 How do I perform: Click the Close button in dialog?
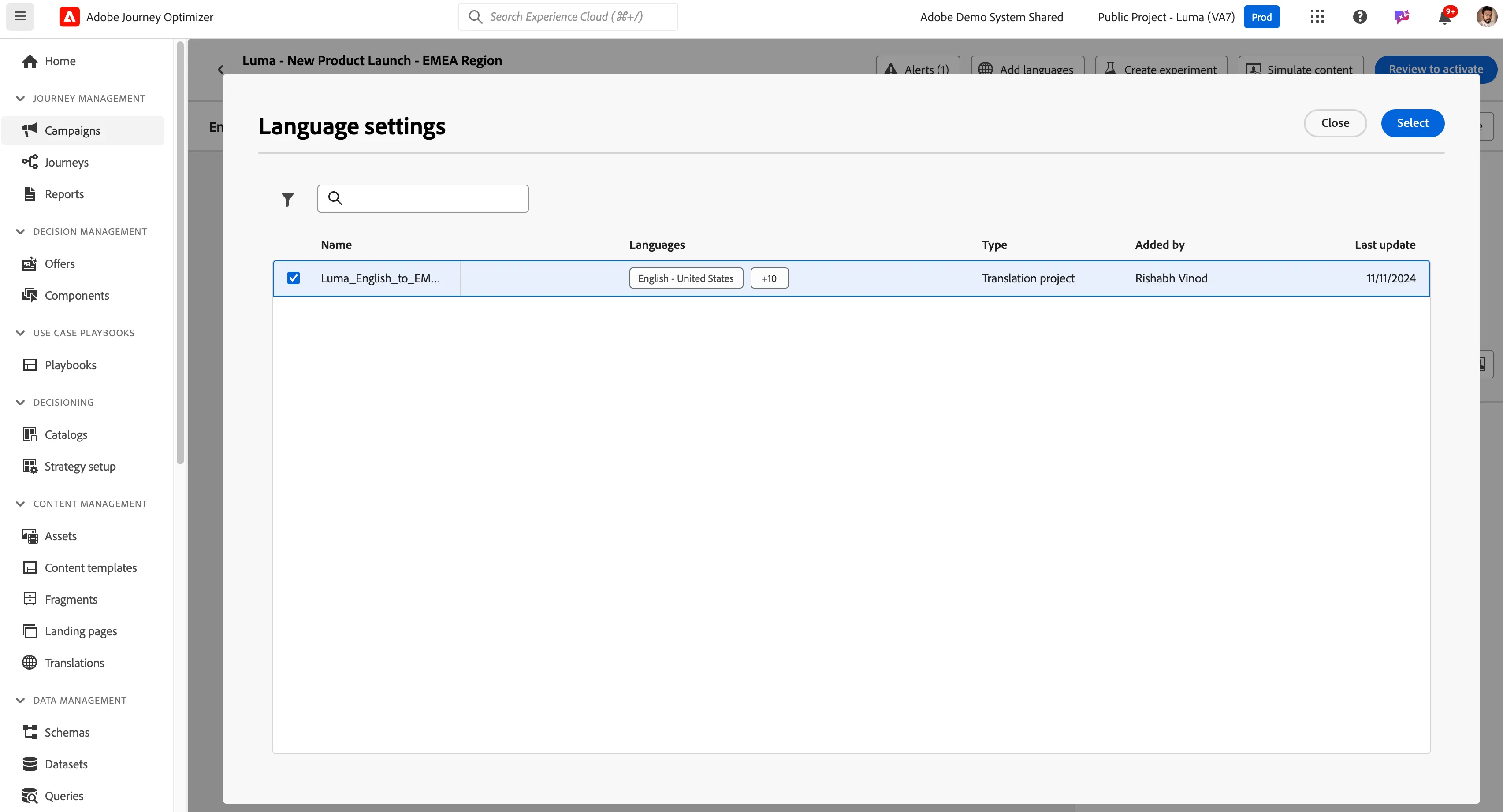pos(1335,123)
